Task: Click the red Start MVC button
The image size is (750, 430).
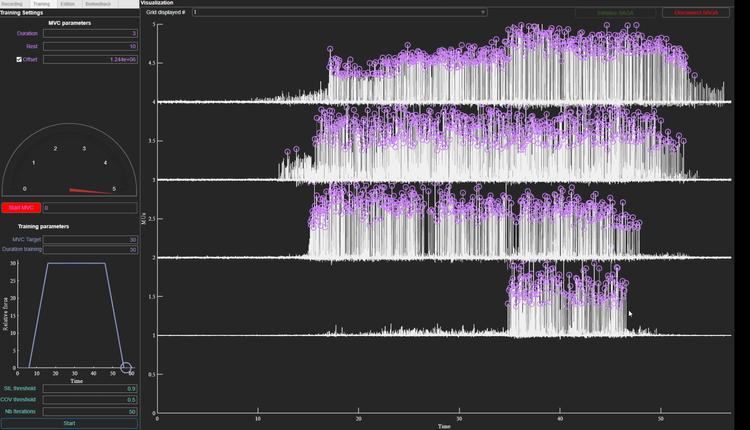Action: 21,208
